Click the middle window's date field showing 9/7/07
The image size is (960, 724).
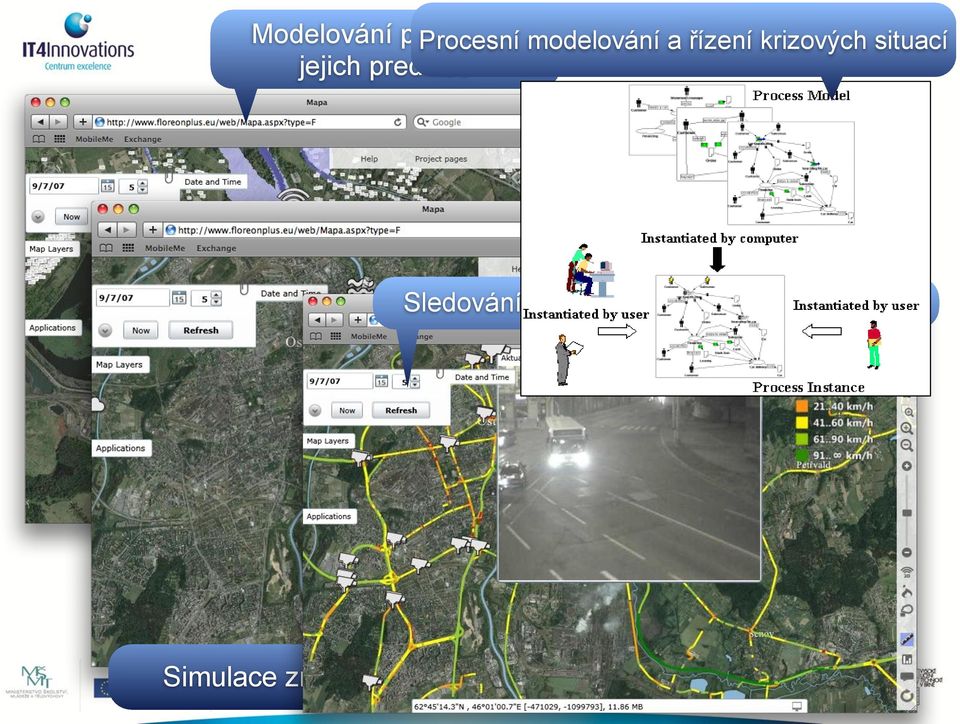[x=132, y=297]
